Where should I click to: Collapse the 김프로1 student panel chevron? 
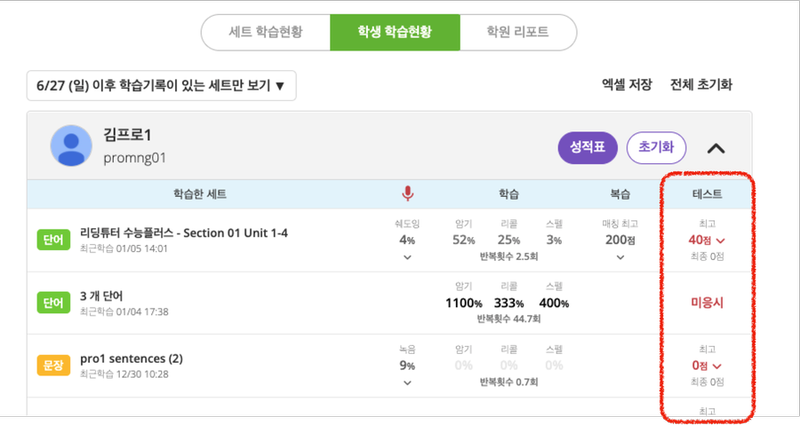(x=716, y=148)
